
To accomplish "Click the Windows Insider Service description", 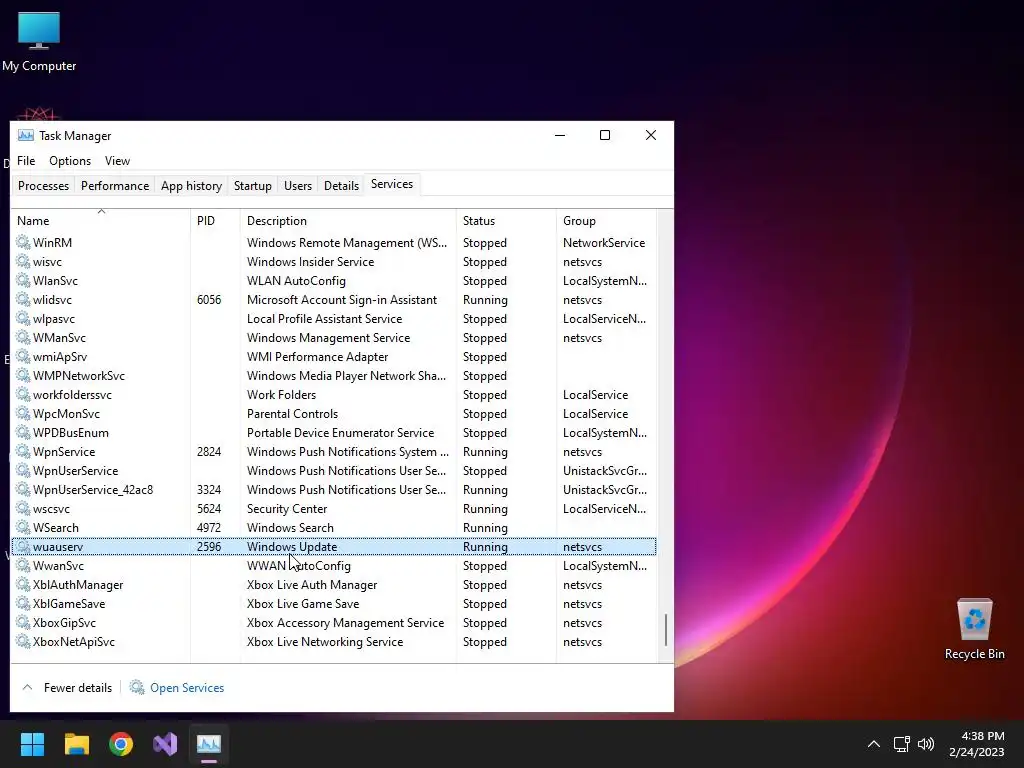I will [x=310, y=261].
